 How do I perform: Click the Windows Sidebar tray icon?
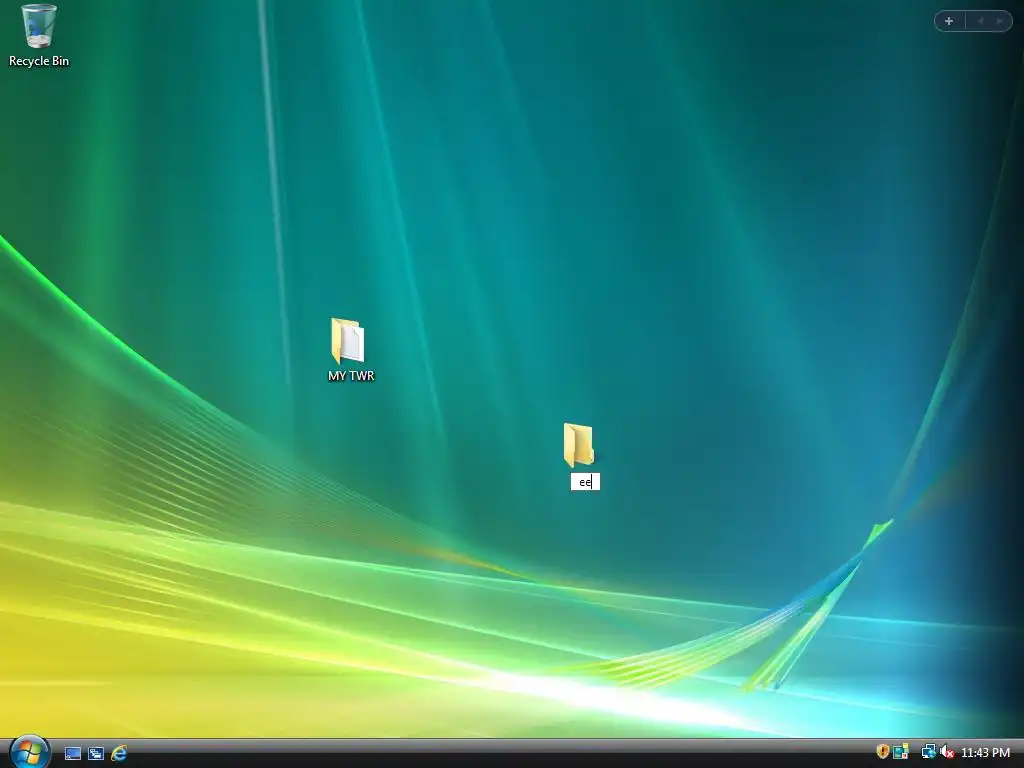(901, 752)
